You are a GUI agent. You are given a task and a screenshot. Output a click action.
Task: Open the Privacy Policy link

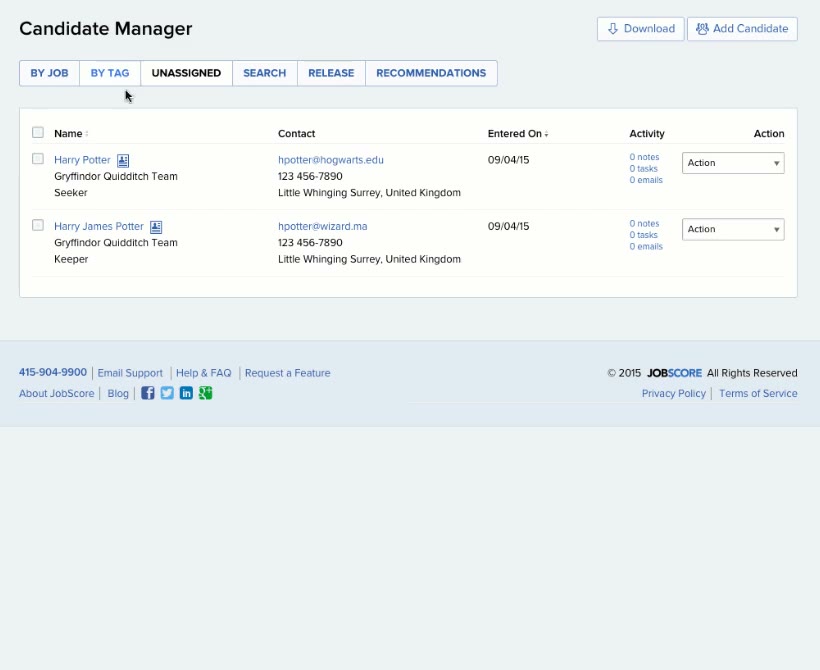674,393
